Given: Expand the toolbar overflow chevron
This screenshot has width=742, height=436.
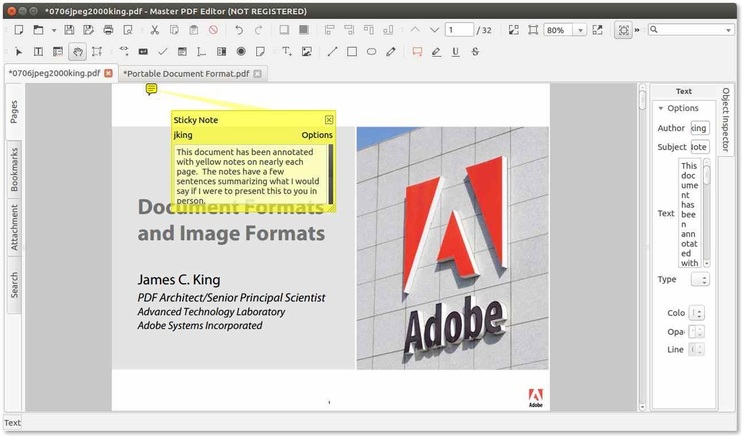Looking at the screenshot, I should [x=637, y=30].
